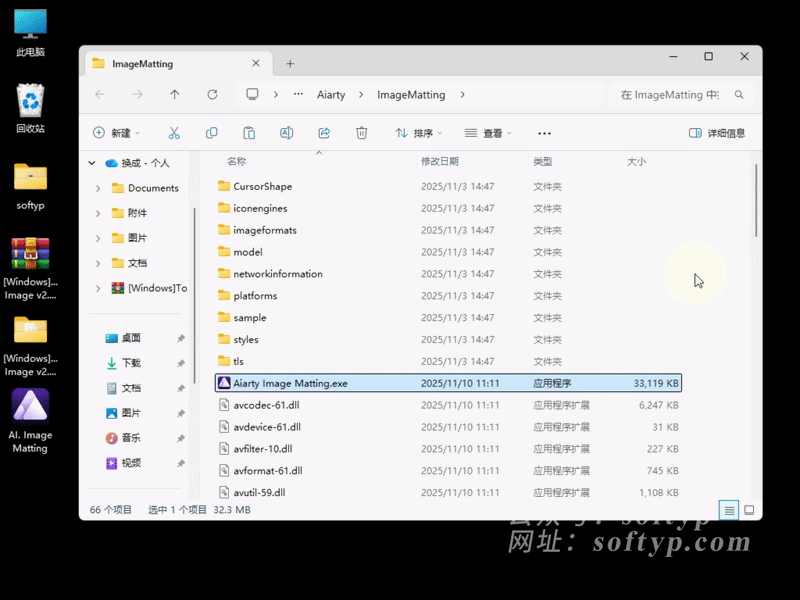Go back with the left arrow
Screen dimensions: 800x600
click(x=100, y=94)
